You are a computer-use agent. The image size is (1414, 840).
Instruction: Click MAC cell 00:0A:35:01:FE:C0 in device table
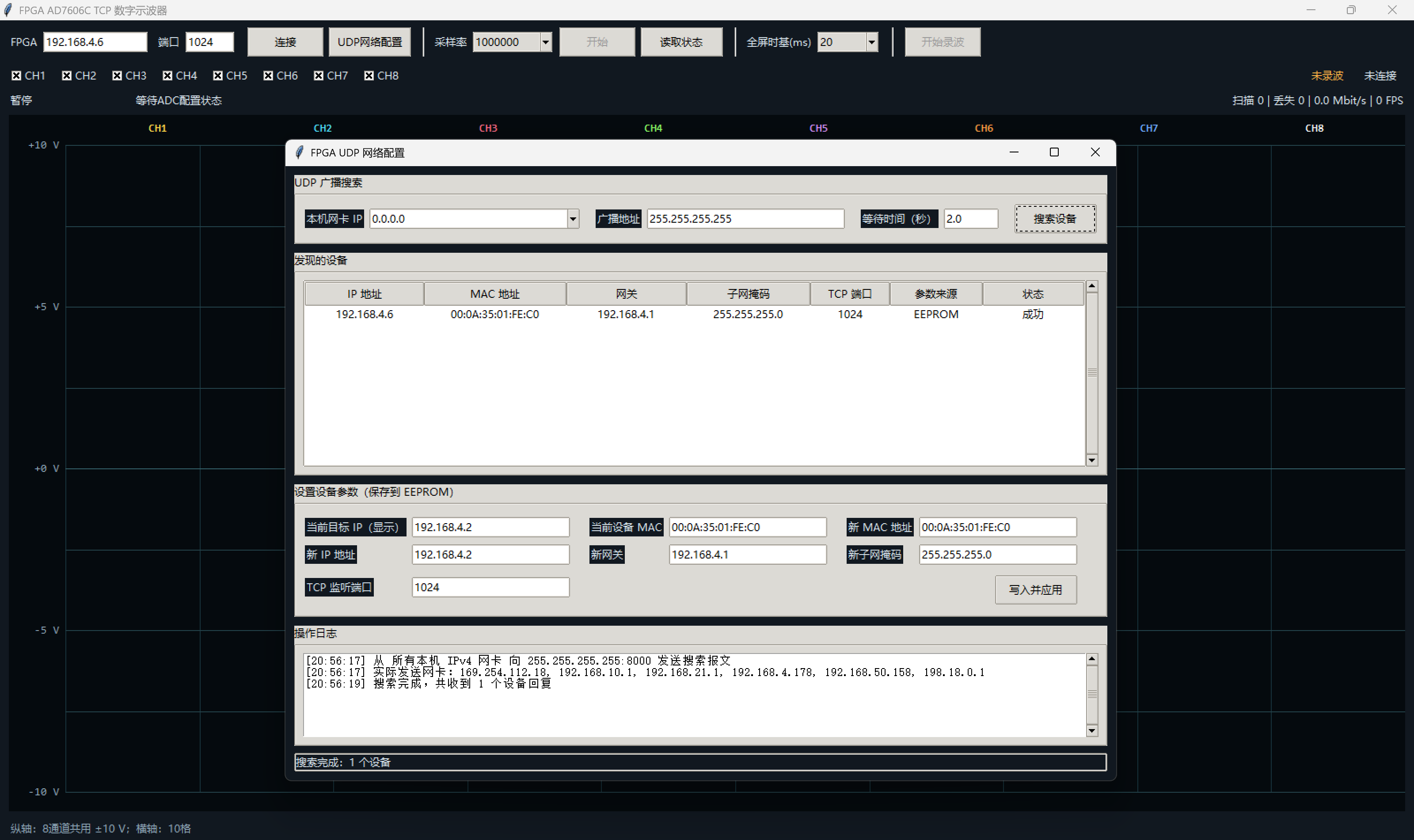[x=495, y=314]
